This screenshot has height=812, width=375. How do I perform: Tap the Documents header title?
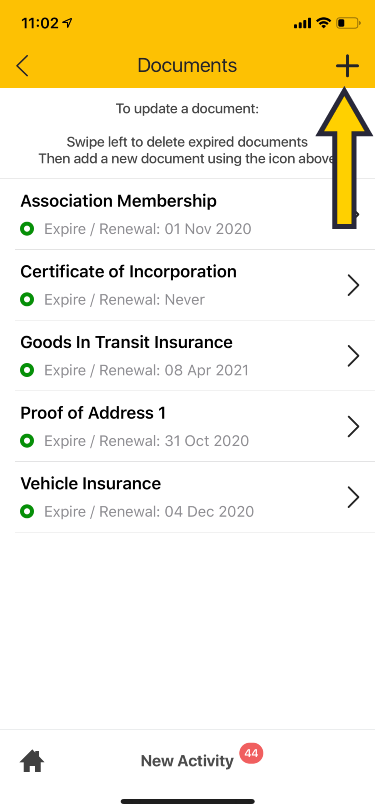(x=187, y=66)
